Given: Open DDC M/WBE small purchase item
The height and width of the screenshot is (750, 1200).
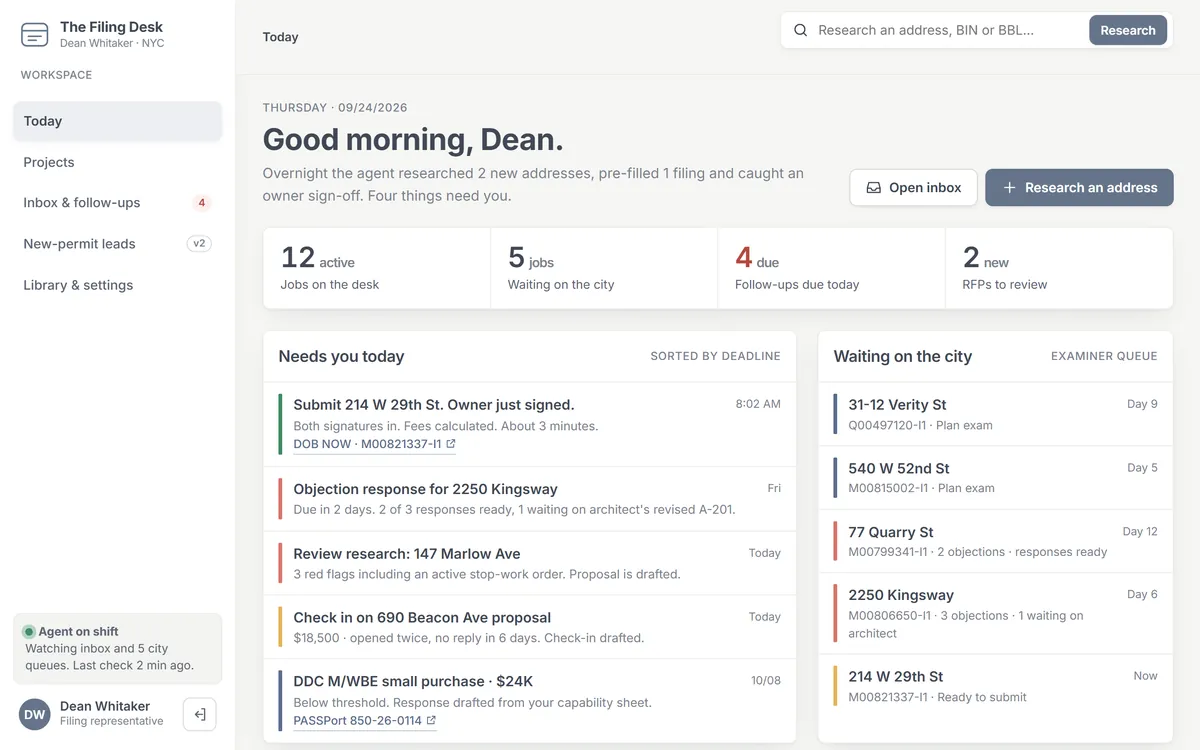Looking at the screenshot, I should tap(530, 700).
